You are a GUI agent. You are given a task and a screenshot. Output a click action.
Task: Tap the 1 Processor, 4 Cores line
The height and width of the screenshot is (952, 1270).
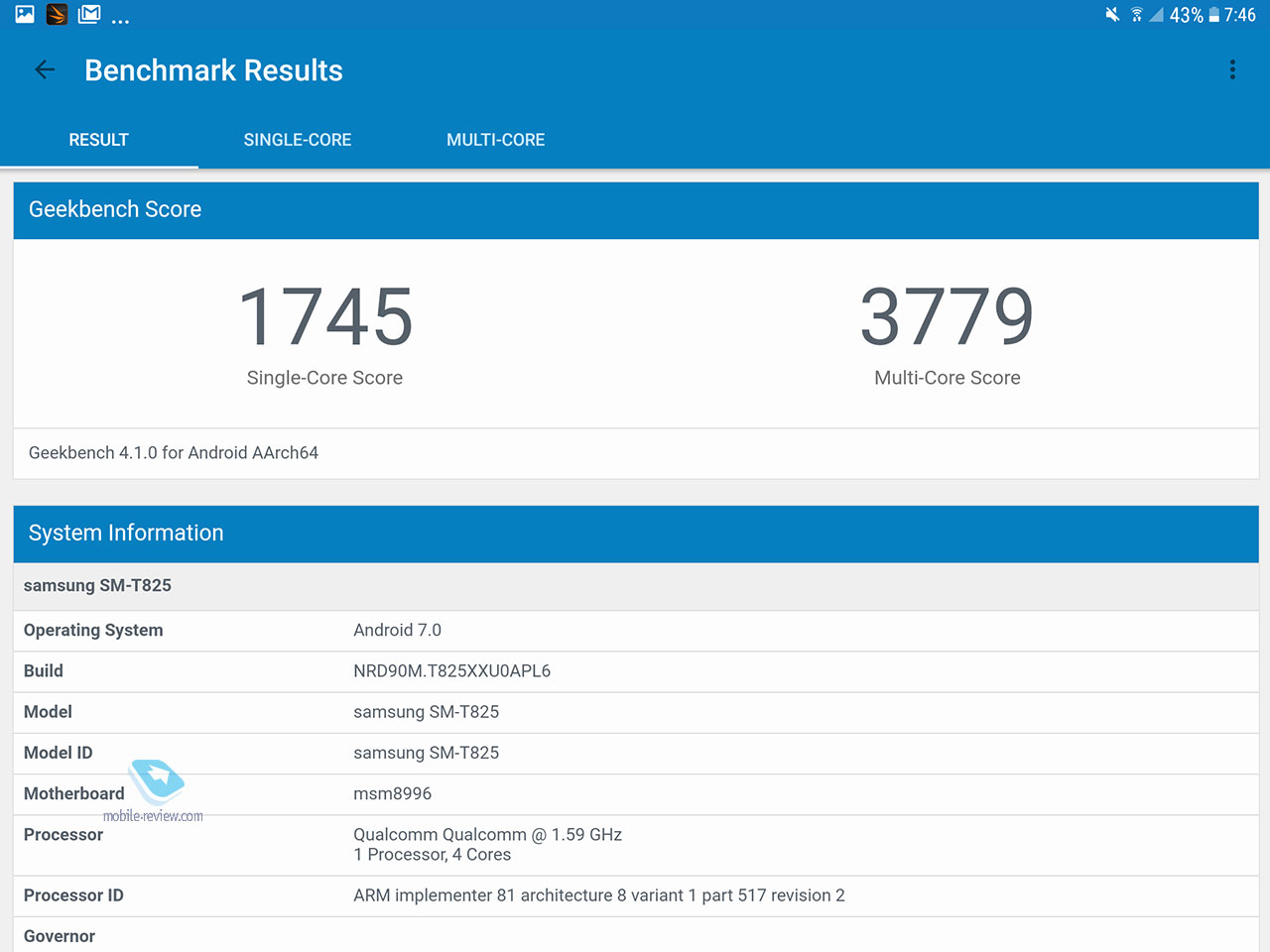tap(432, 855)
